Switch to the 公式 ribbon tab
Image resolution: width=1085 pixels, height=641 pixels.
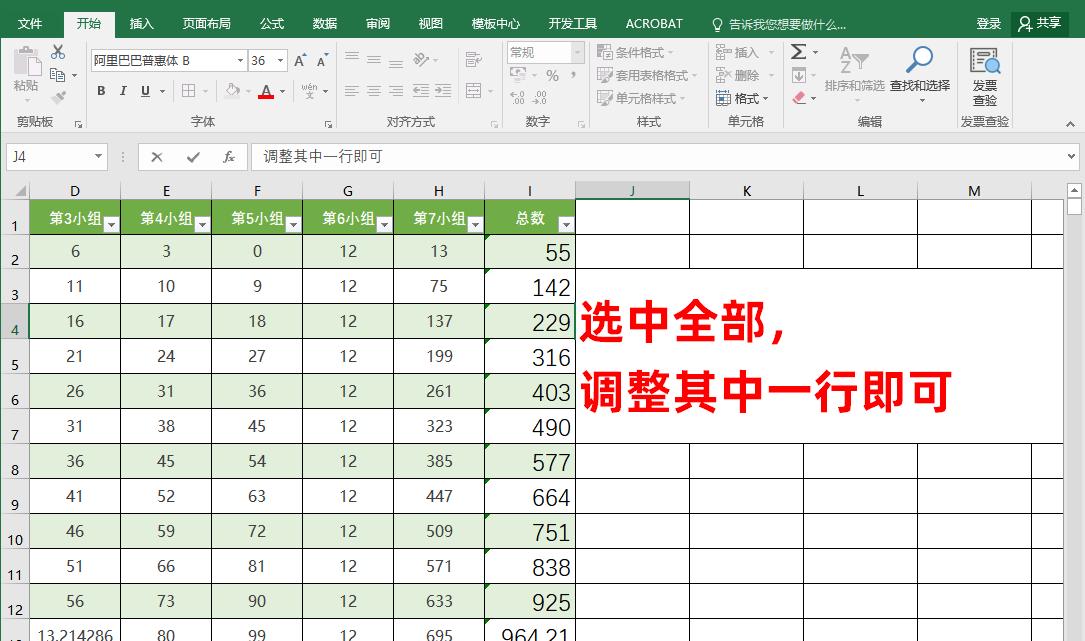point(271,23)
